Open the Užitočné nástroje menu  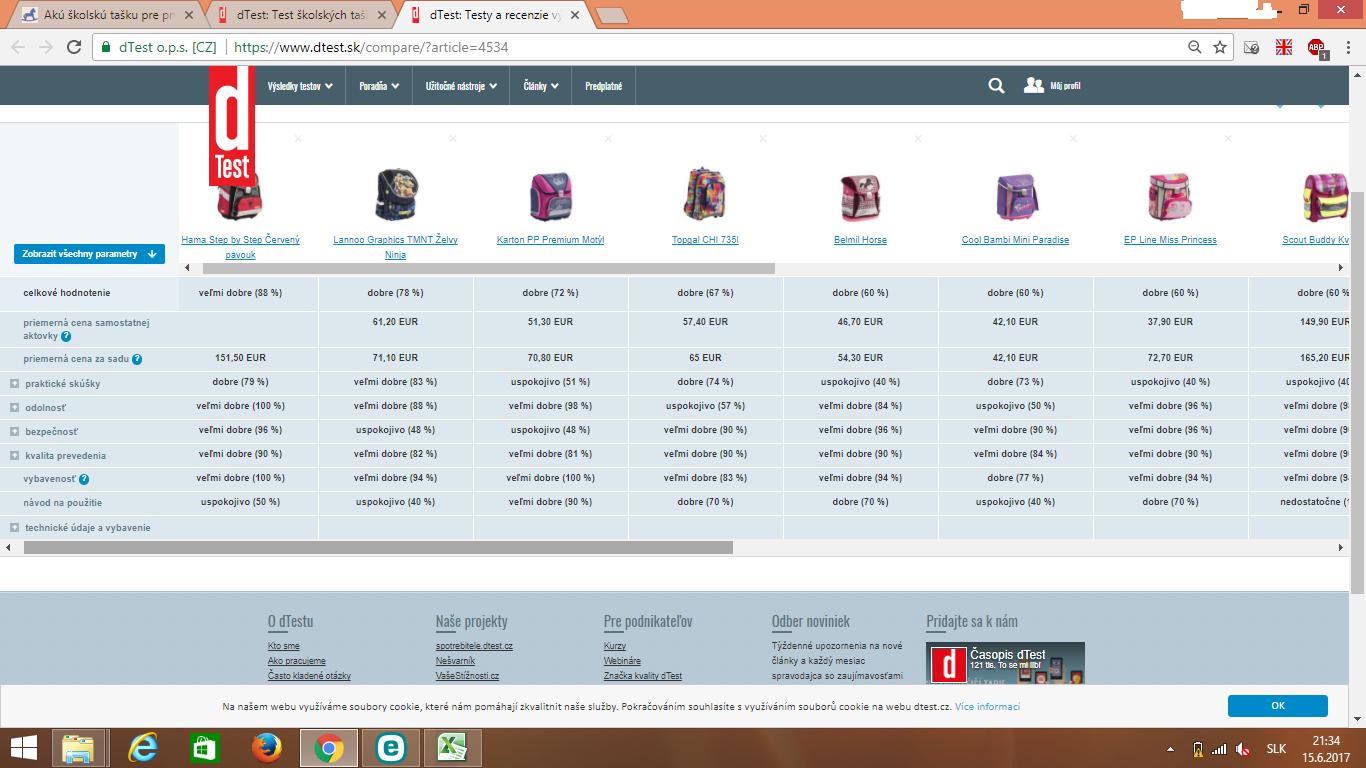tap(460, 86)
